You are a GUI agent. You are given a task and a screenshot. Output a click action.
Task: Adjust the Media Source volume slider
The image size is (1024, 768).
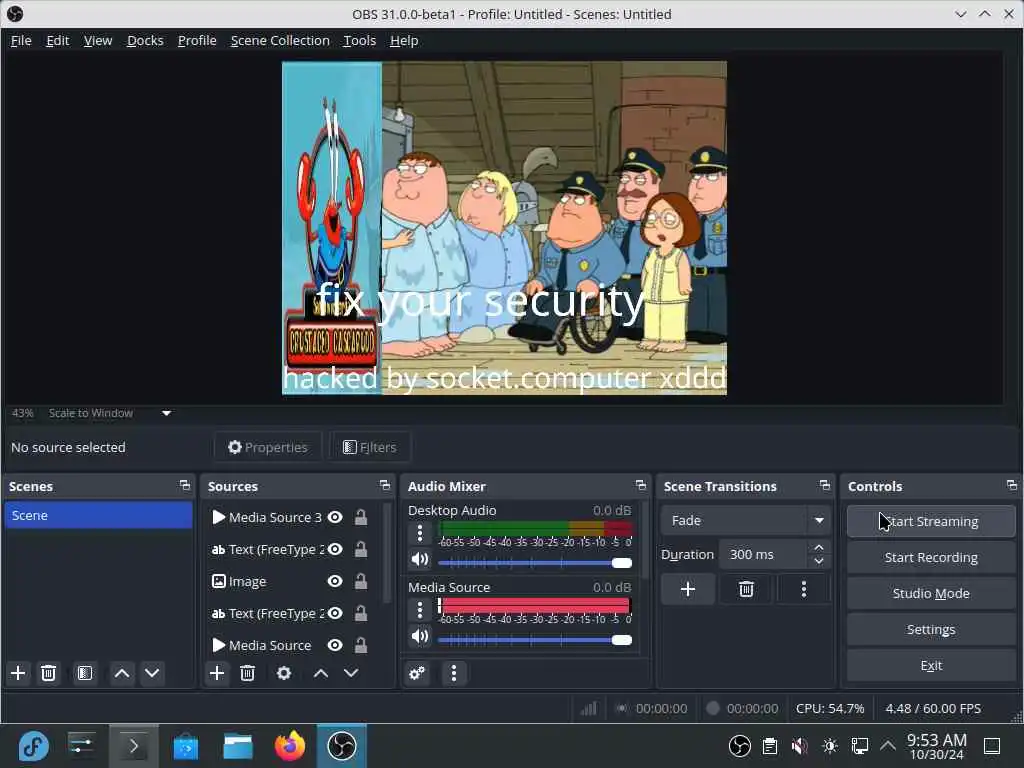tap(535, 640)
